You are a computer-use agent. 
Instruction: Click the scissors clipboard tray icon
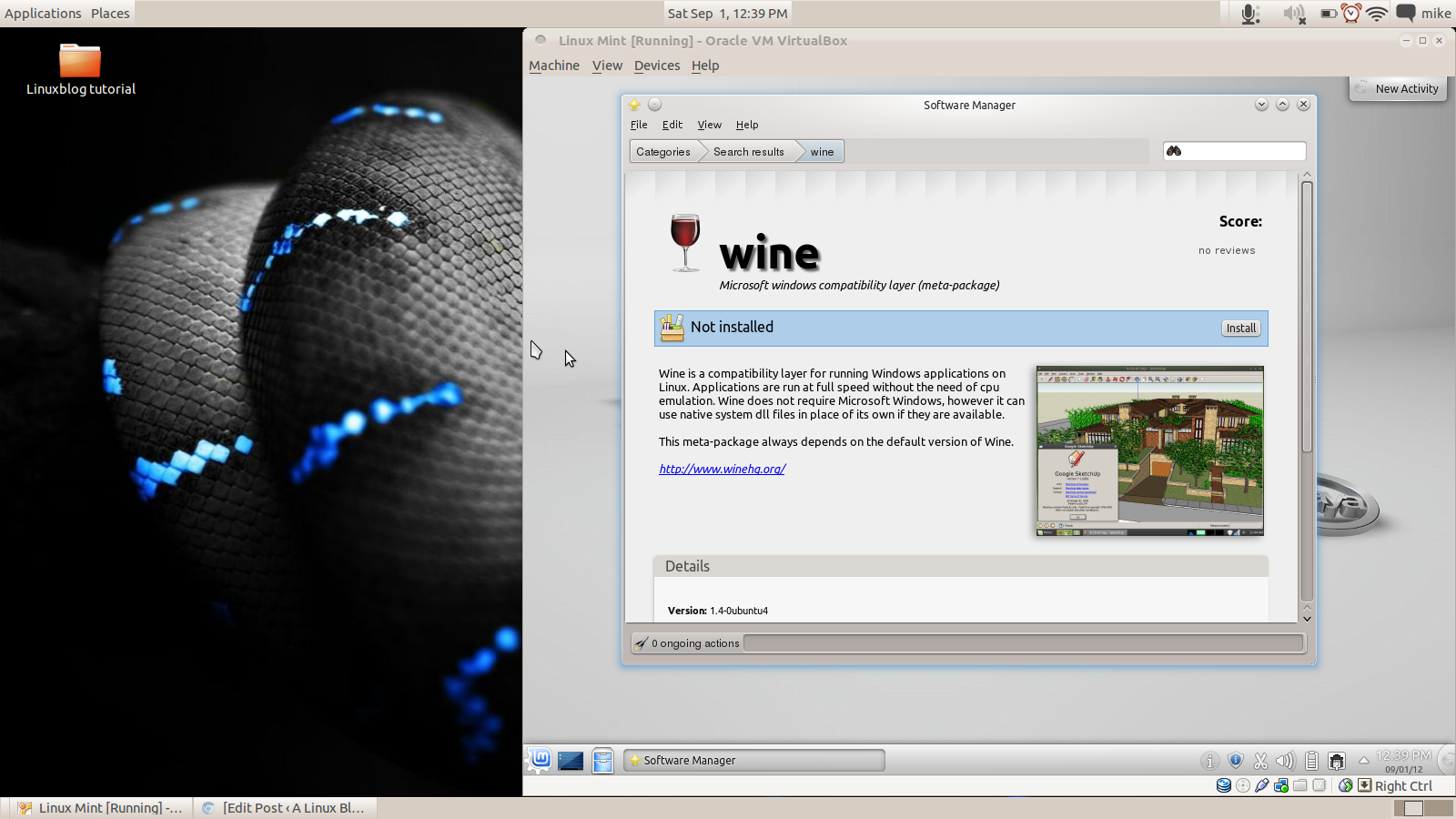point(1260,761)
